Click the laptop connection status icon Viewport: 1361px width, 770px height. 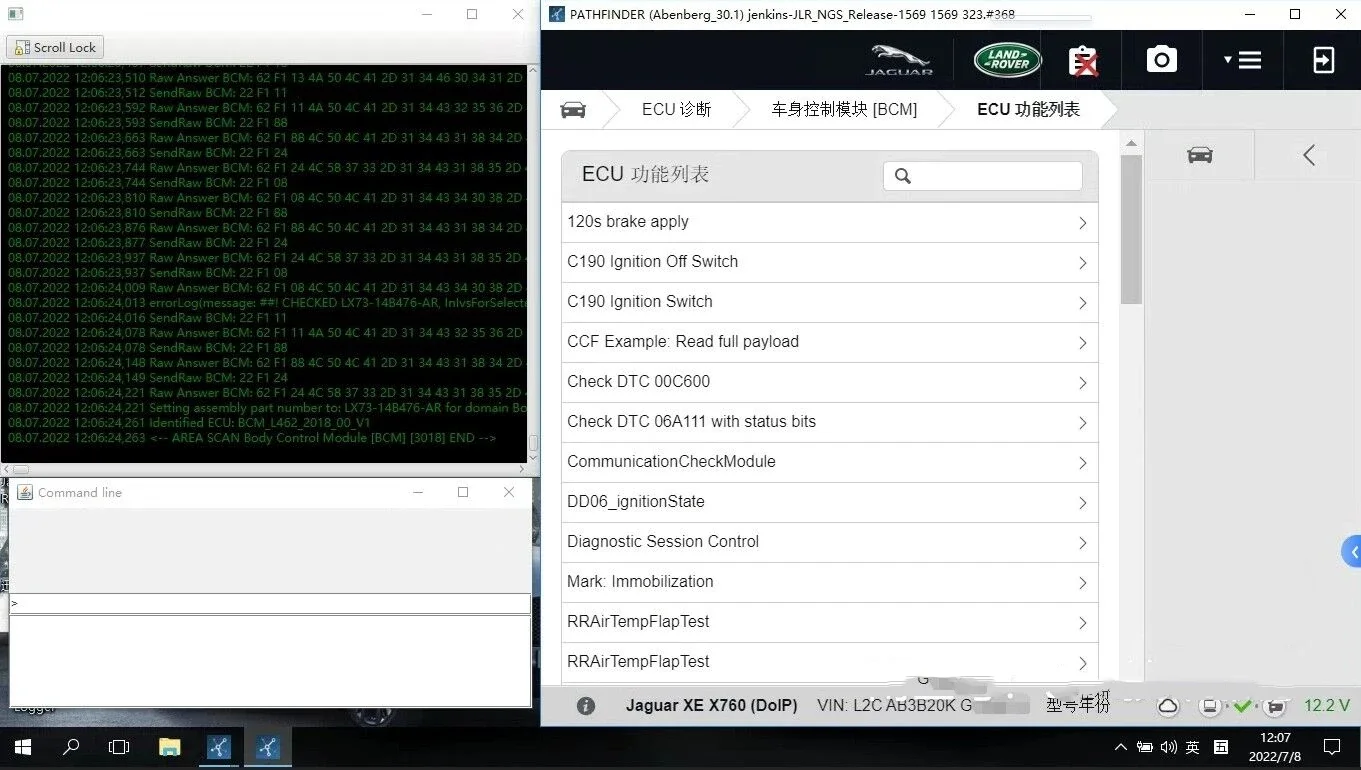coord(1210,706)
